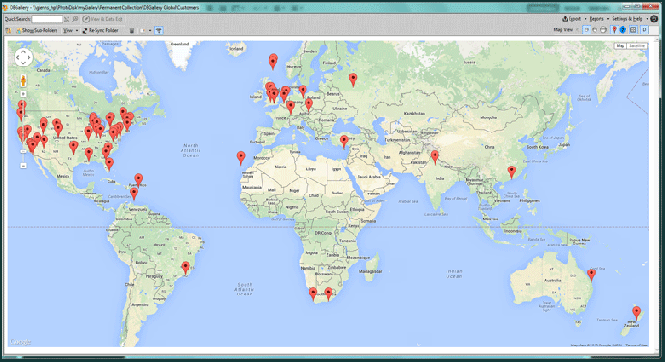Toggle the grid layout icon in Map View bar
Image resolution: width=665 pixels, height=362 pixels.
coord(633,30)
